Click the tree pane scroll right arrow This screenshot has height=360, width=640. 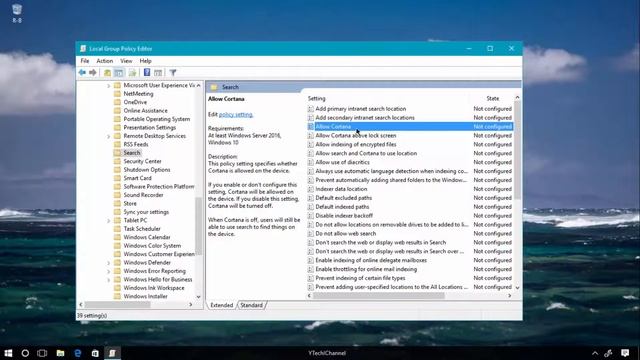(191, 304)
